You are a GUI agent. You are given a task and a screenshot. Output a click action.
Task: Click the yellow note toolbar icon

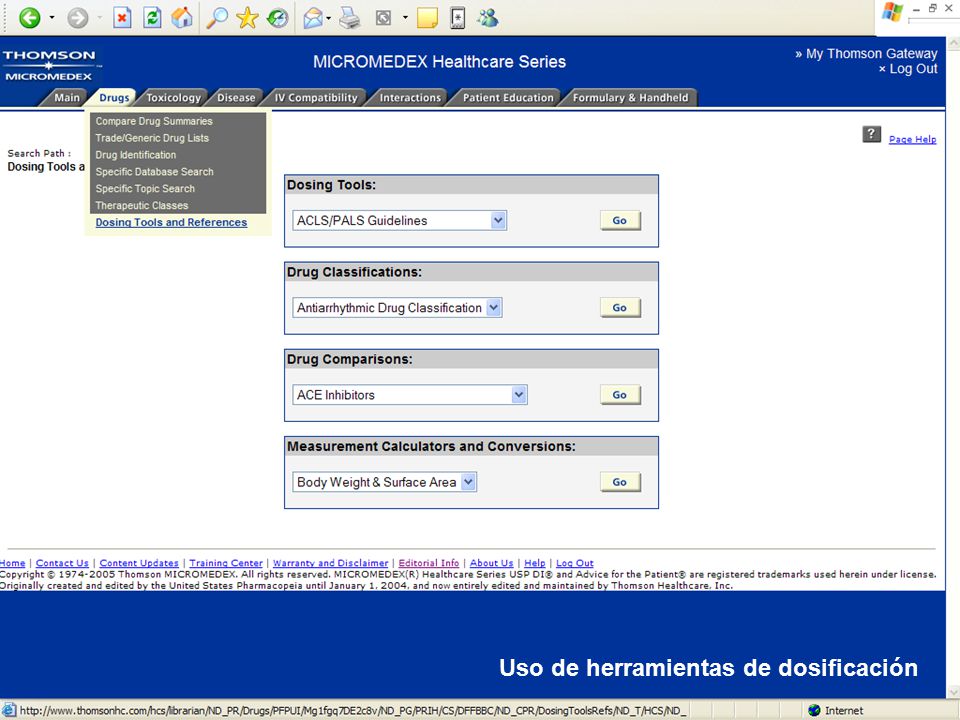(x=427, y=18)
